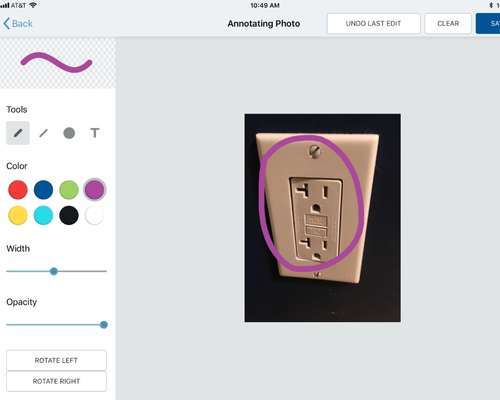The image size is (500, 400).
Task: Click the Rotate Left button
Action: pyautogui.click(x=56, y=360)
